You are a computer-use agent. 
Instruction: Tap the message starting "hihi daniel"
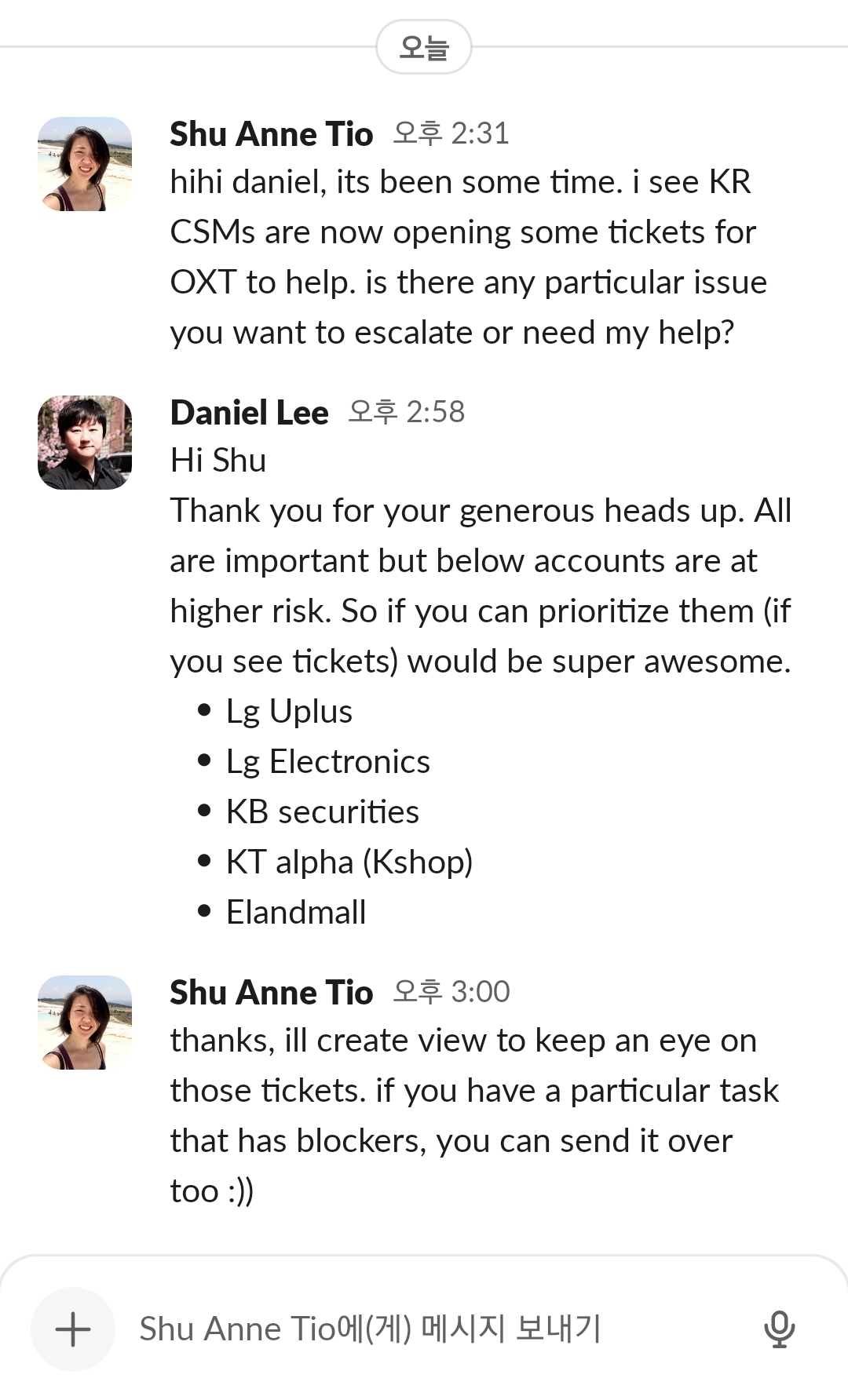tap(467, 257)
